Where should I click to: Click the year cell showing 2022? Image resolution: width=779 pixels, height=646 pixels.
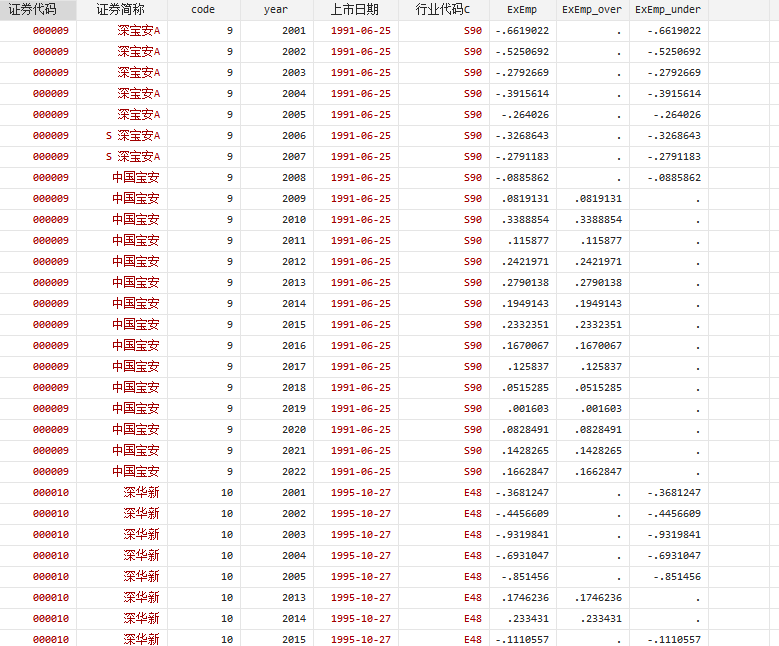coord(293,472)
